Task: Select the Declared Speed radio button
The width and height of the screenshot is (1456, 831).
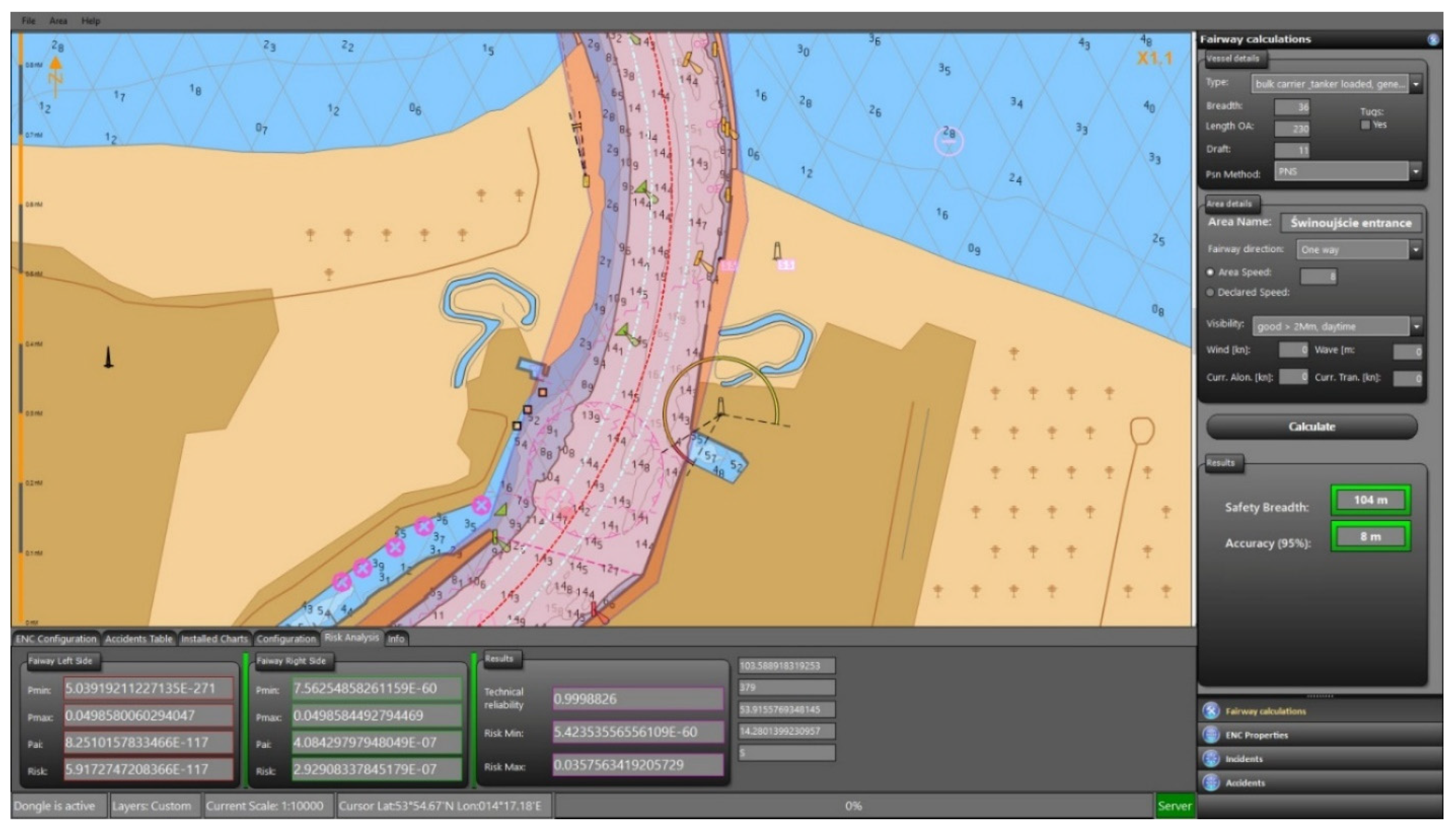Action: point(1210,292)
